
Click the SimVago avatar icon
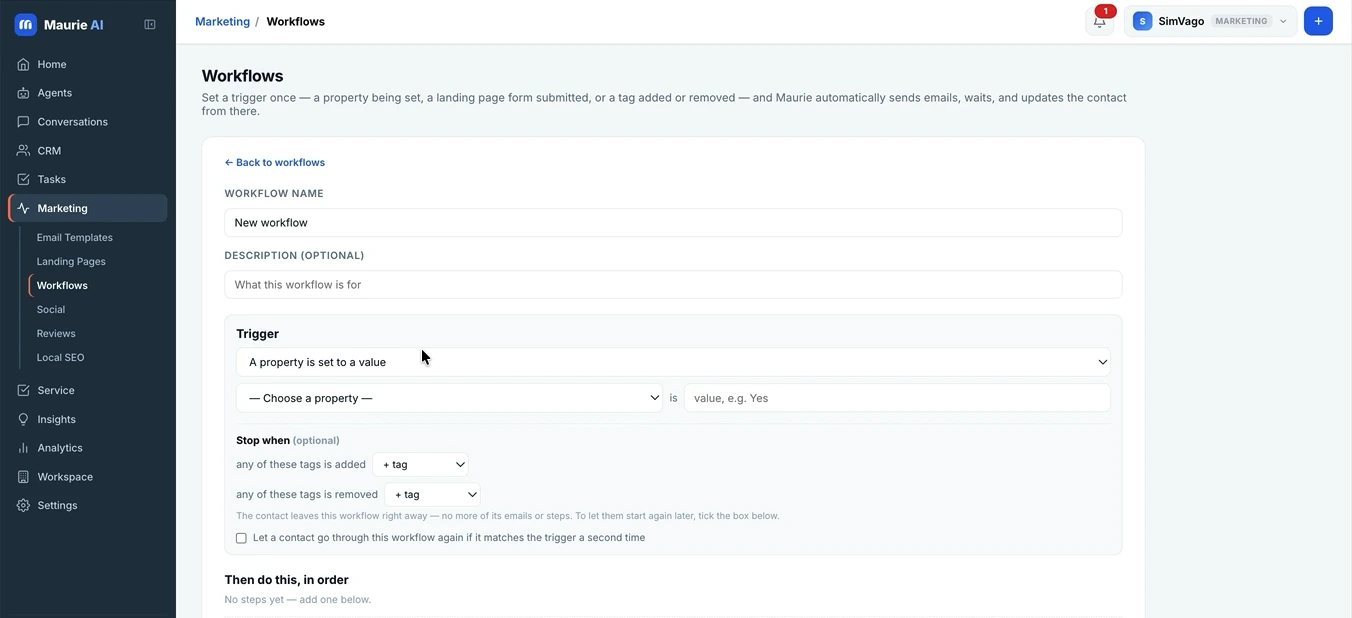1142,21
